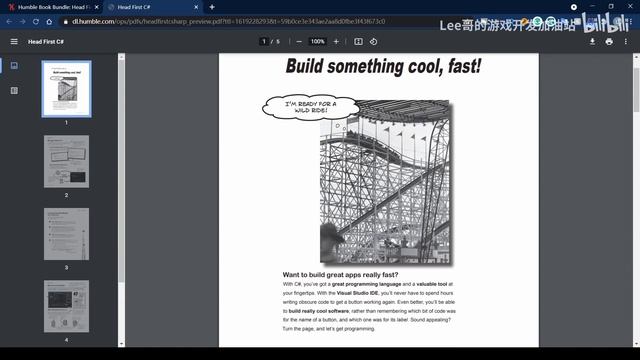Zoom out with the minus button
This screenshot has width=640, height=360.
tap(299, 42)
